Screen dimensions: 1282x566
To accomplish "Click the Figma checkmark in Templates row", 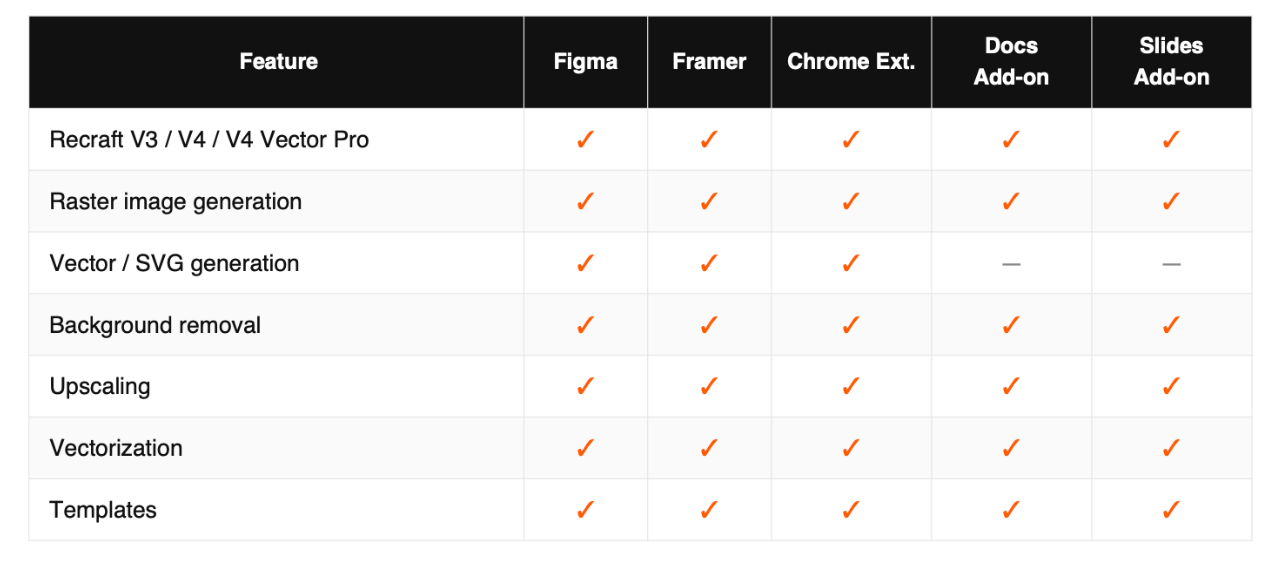I will 586,510.
